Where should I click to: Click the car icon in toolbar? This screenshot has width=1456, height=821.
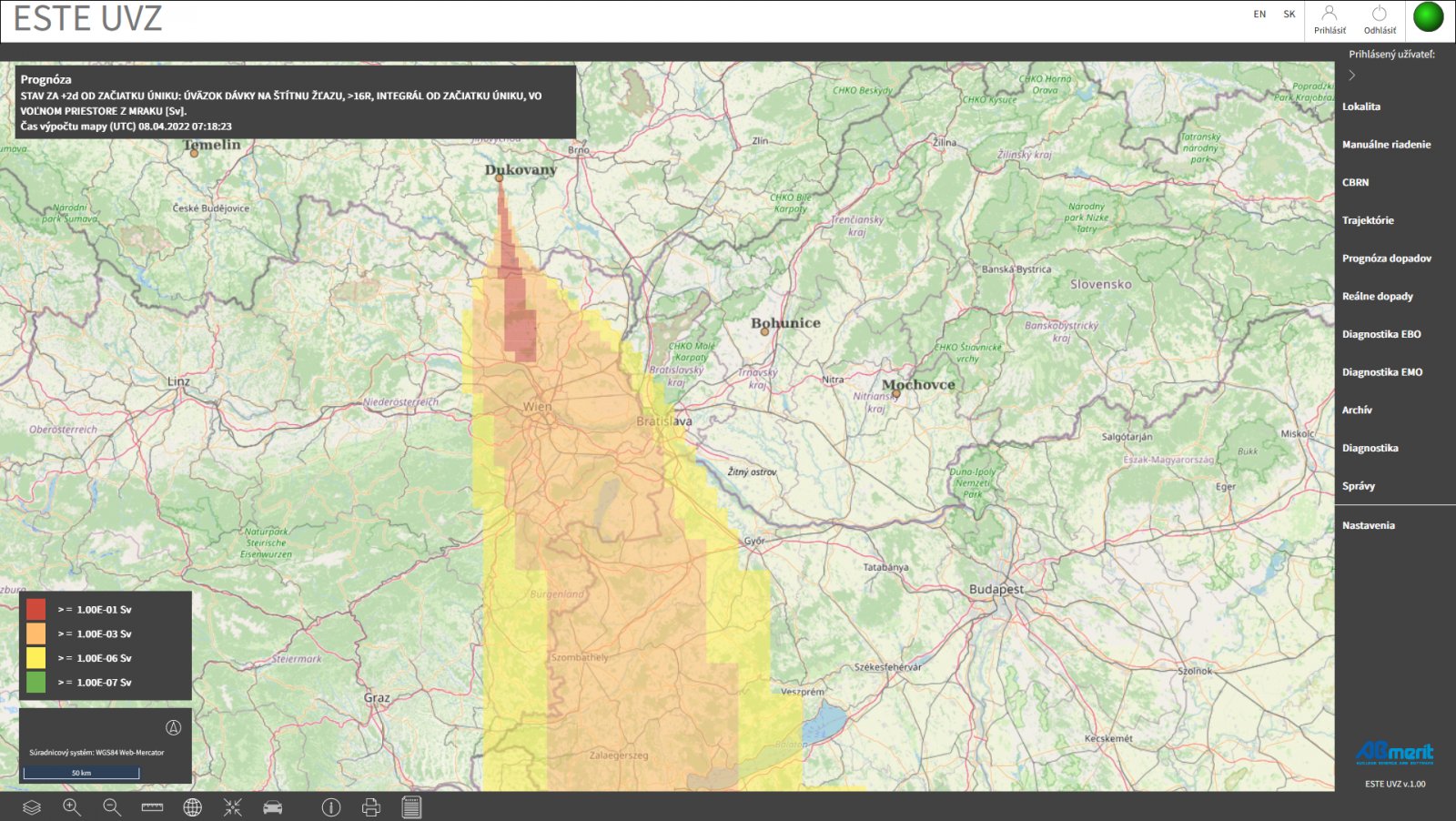273,807
